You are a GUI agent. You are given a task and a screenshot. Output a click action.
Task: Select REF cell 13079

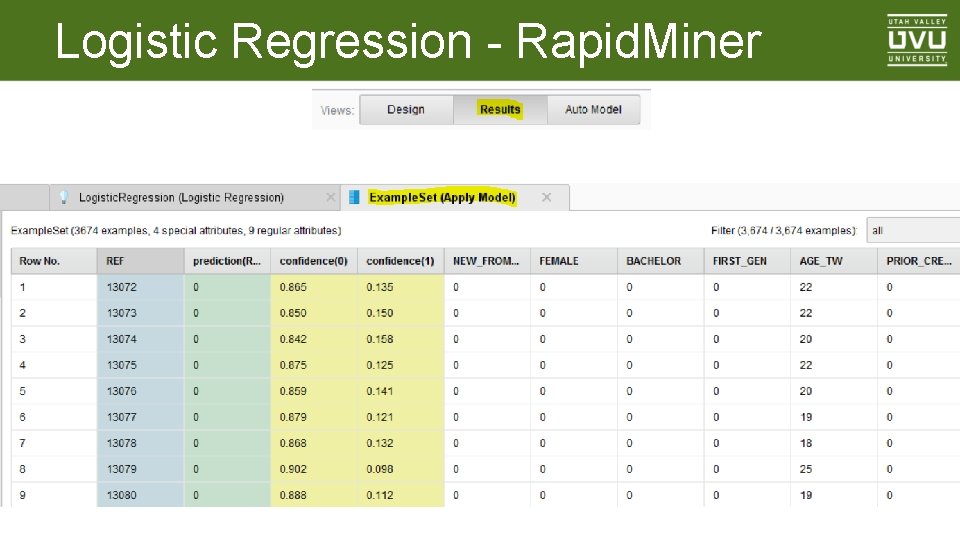(140, 469)
